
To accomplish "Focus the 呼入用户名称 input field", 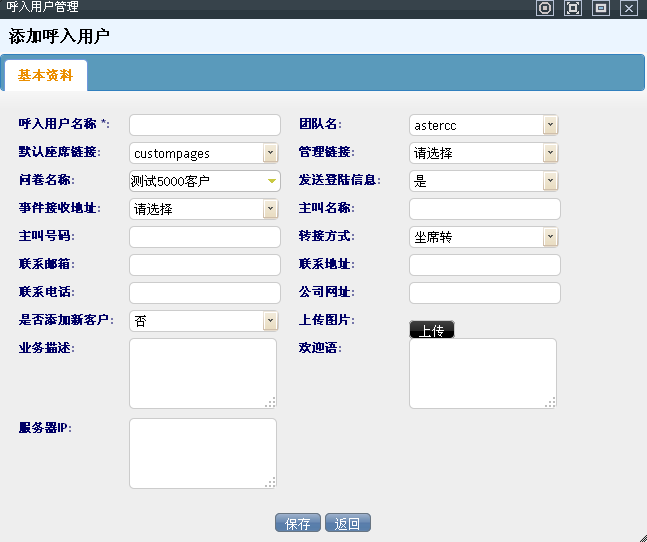I will [x=205, y=125].
